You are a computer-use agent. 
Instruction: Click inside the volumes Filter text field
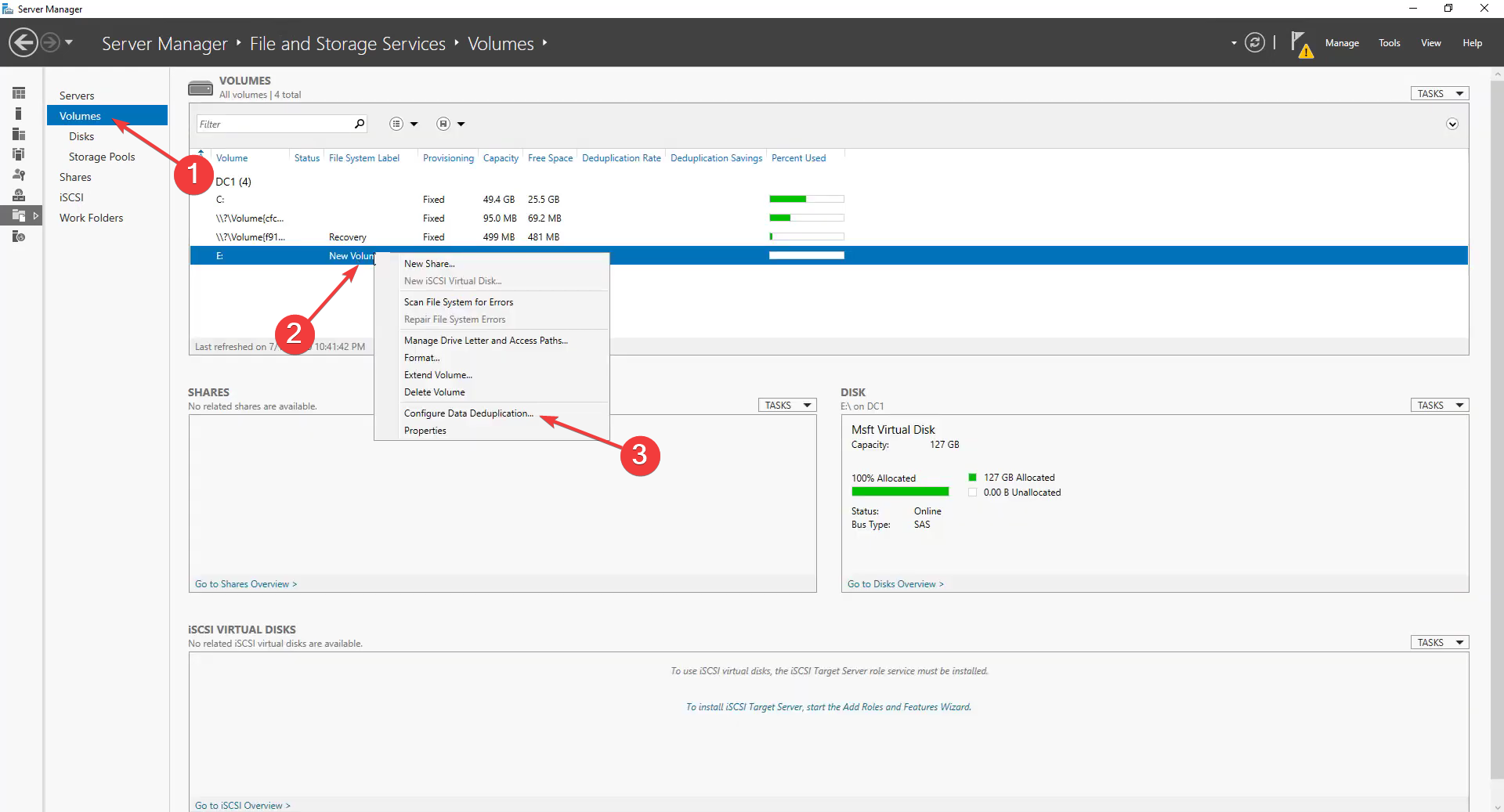pyautogui.click(x=274, y=124)
